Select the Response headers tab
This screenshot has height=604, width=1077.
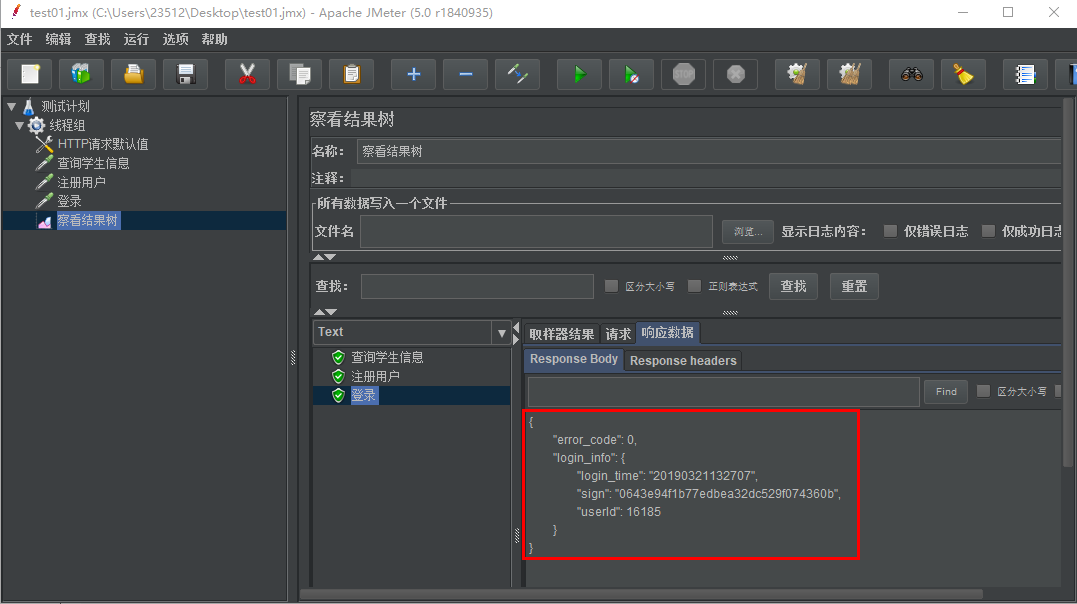[x=683, y=361]
